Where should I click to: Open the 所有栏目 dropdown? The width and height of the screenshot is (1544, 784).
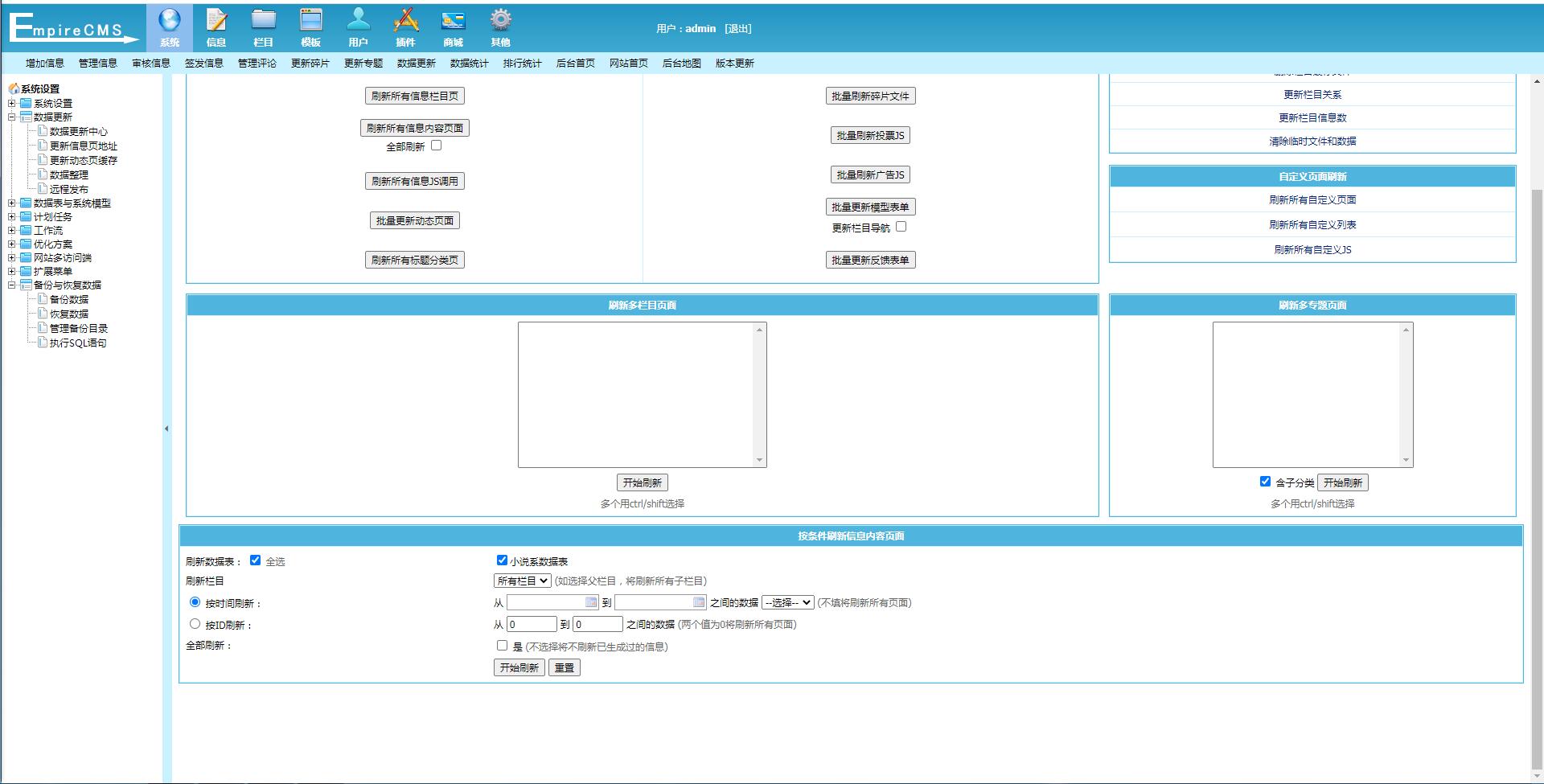522,581
